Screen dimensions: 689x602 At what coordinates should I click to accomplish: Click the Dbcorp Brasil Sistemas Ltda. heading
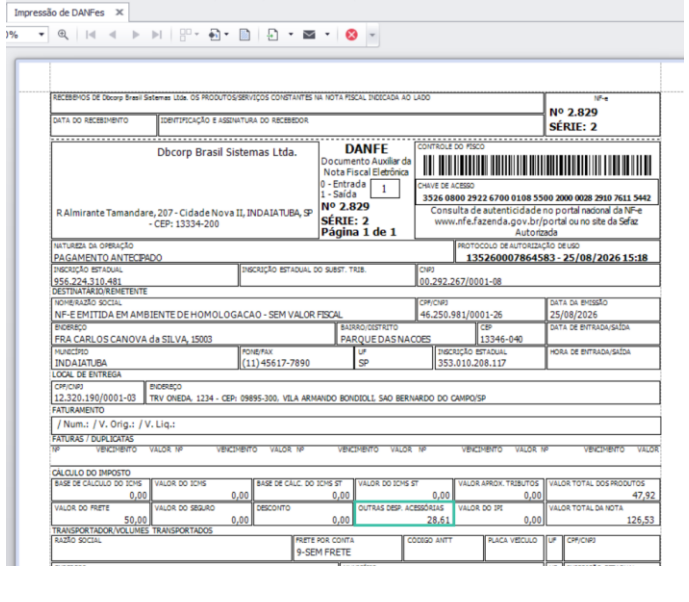227,152
